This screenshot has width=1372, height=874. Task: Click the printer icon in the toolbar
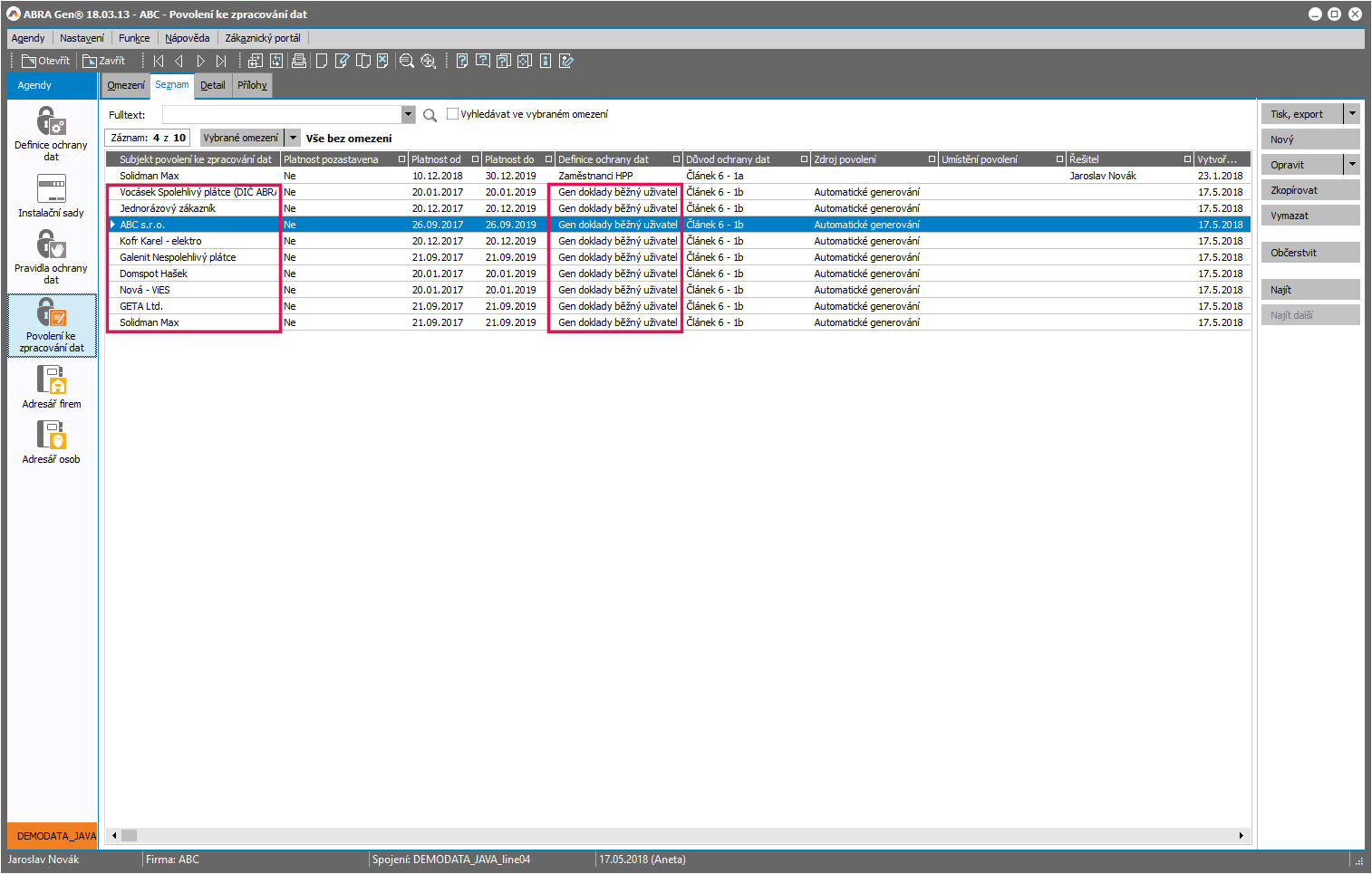coord(298,61)
